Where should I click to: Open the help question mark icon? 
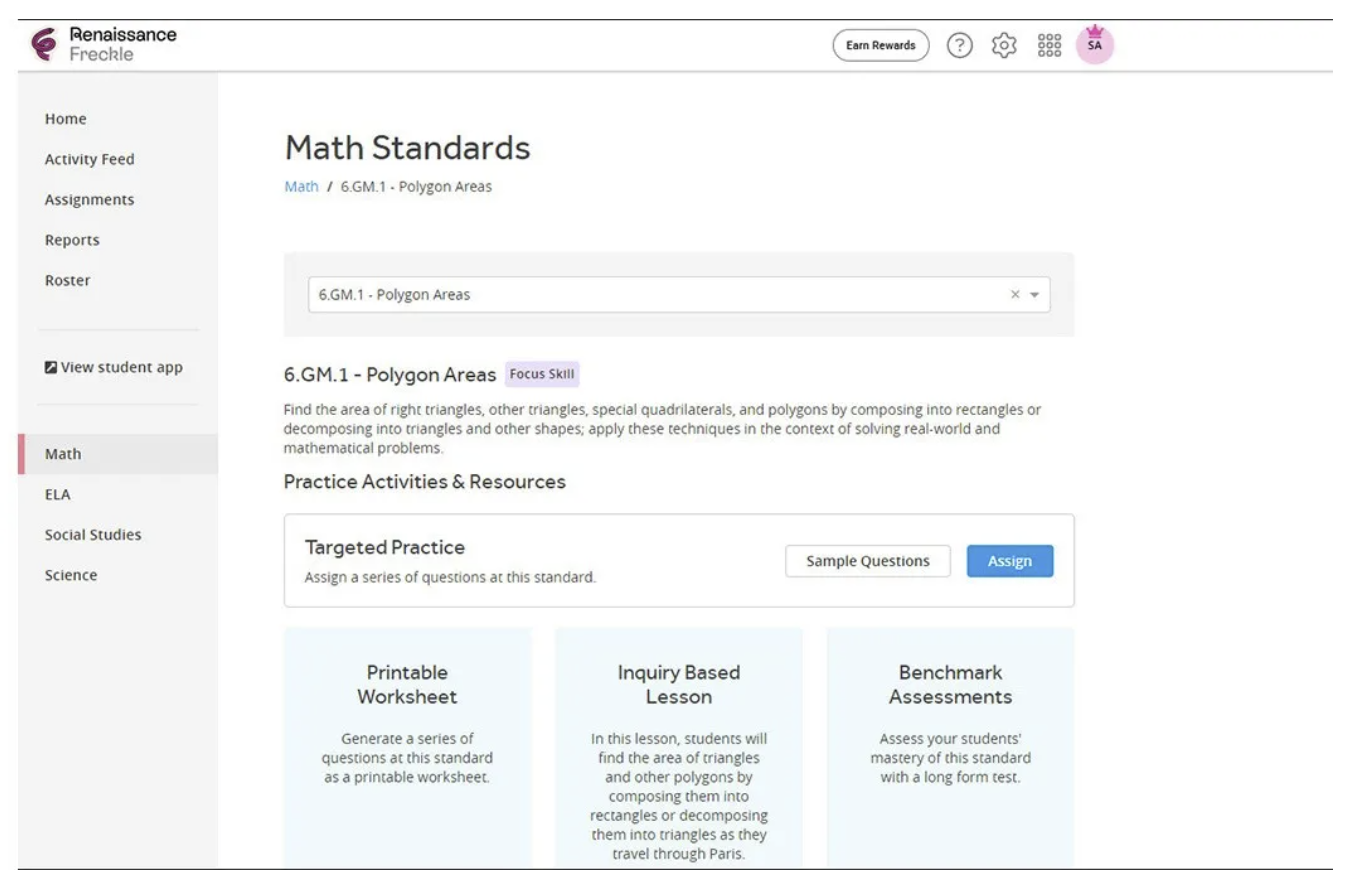(x=959, y=45)
